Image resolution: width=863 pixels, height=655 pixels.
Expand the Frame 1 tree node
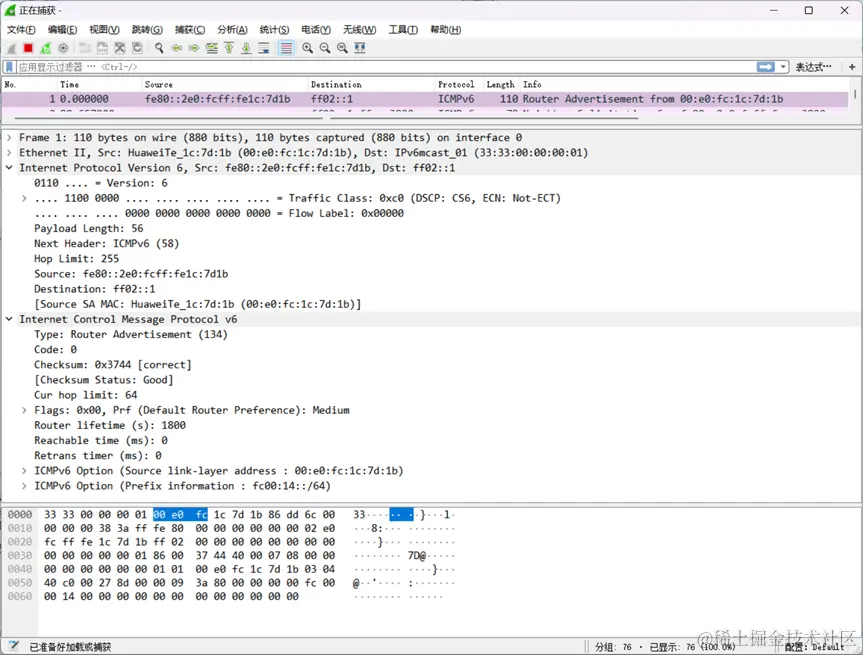click(x=9, y=138)
